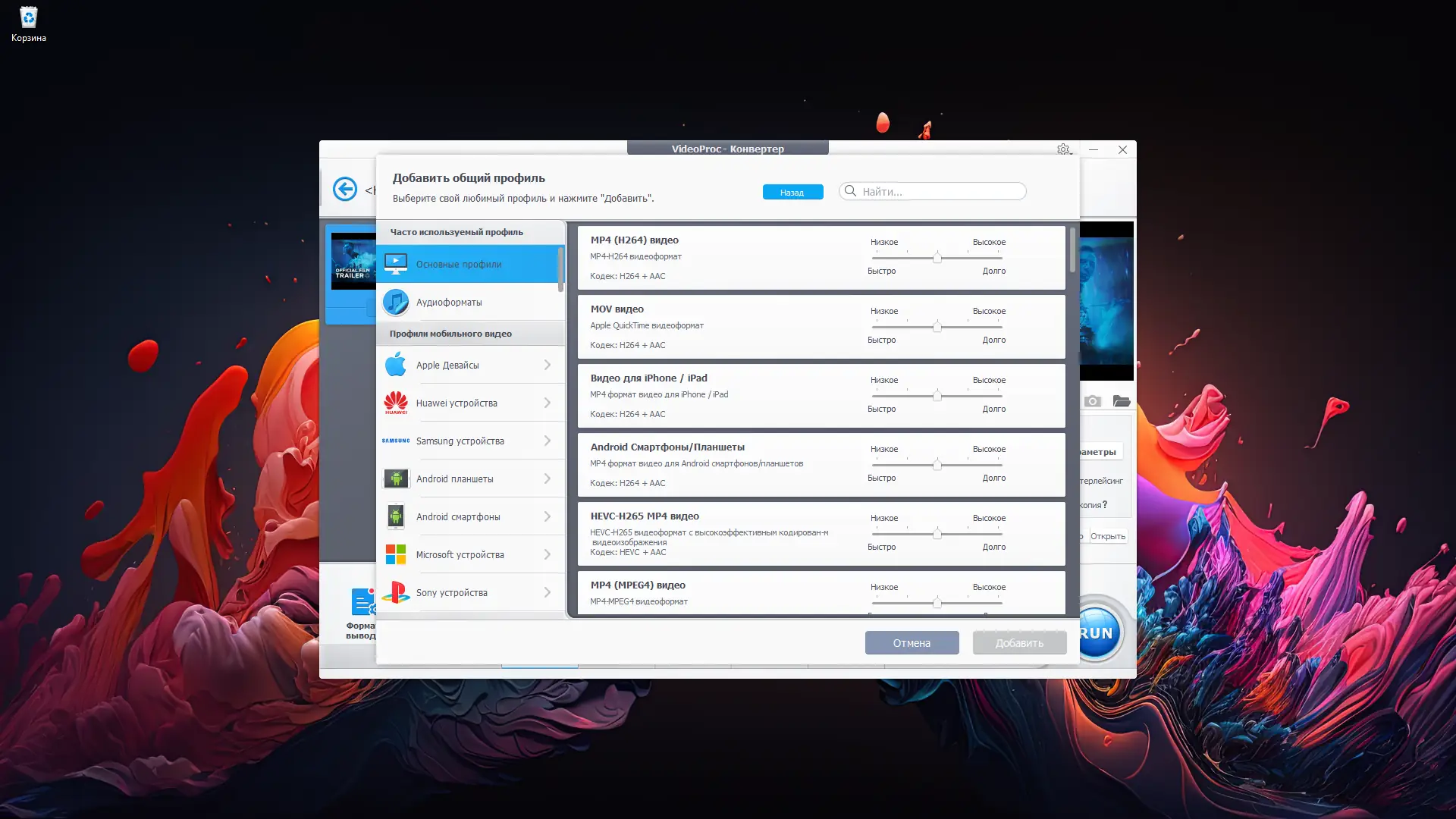The height and width of the screenshot is (819, 1456).
Task: Select the Apple Девайсы profile icon
Action: (x=396, y=365)
